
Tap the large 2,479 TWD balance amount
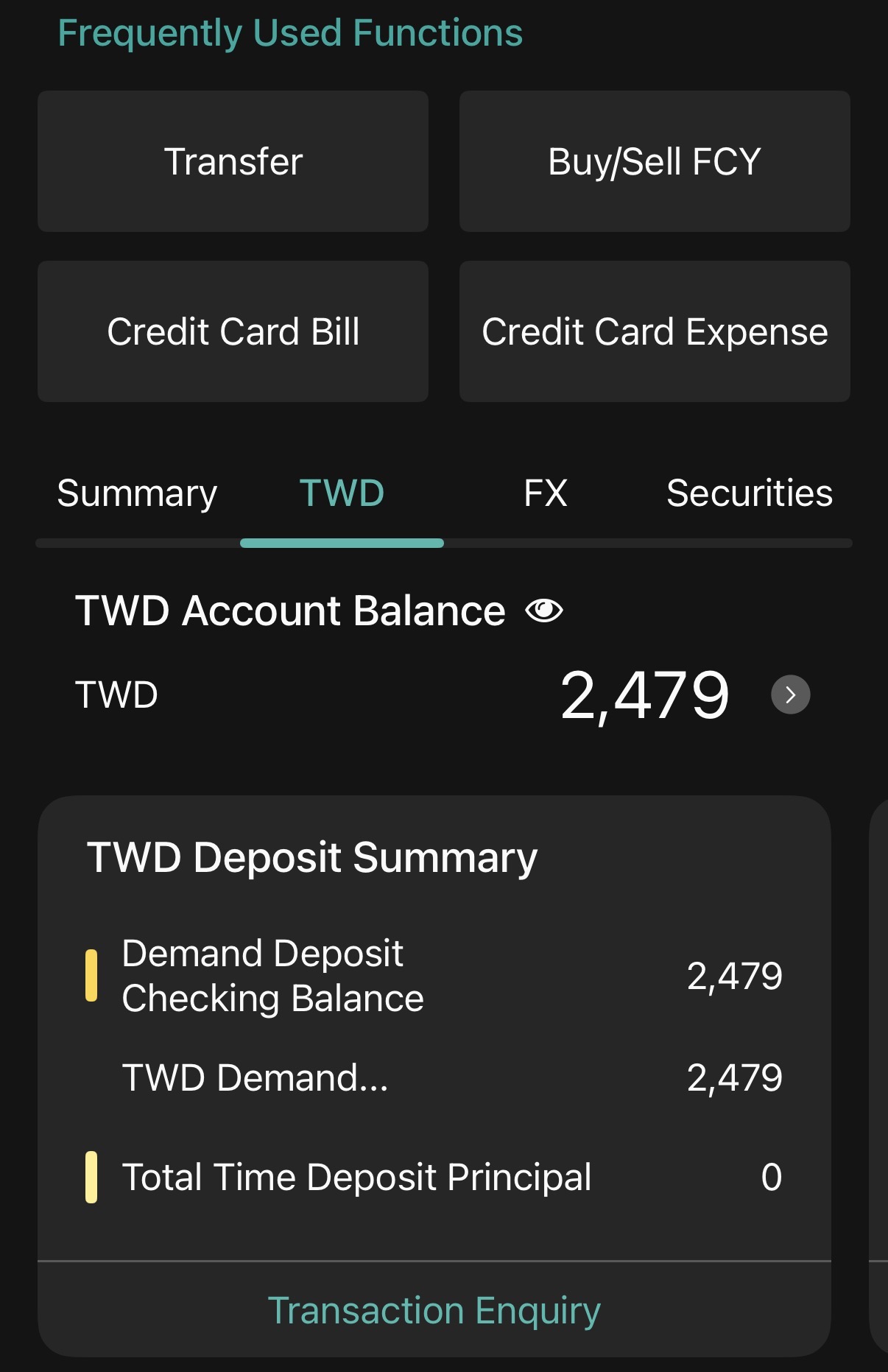[x=644, y=695]
